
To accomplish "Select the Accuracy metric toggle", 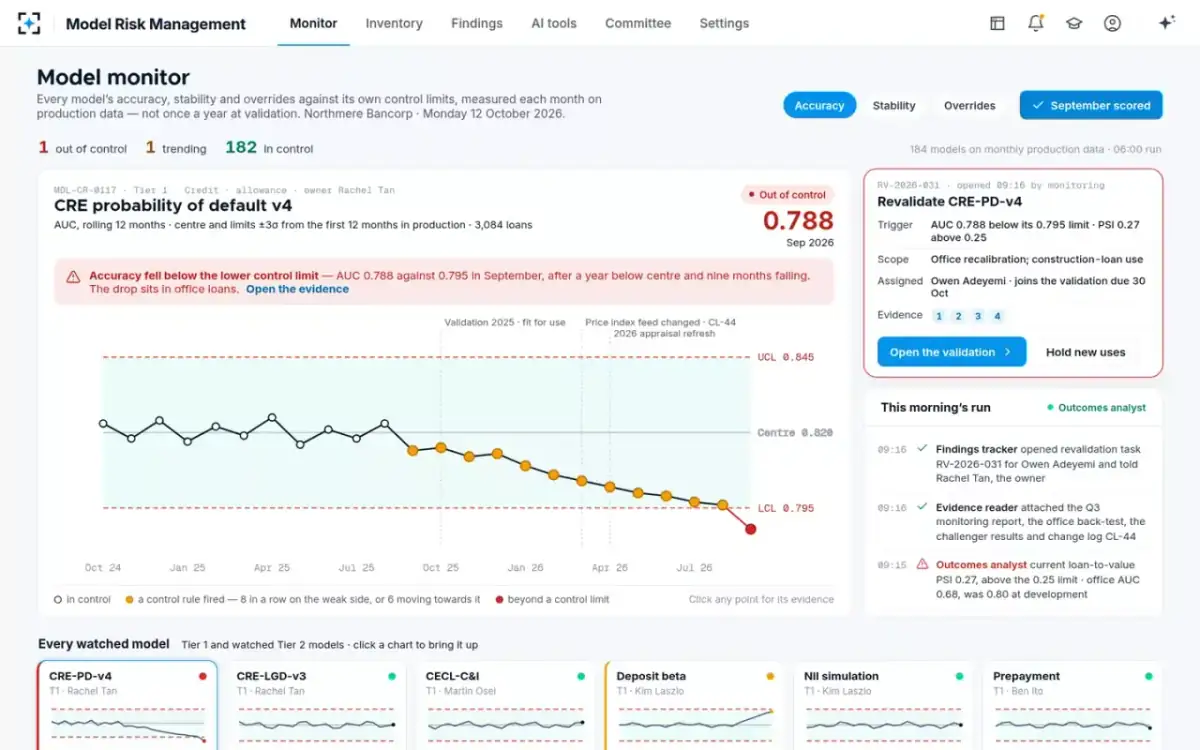I will tap(819, 105).
